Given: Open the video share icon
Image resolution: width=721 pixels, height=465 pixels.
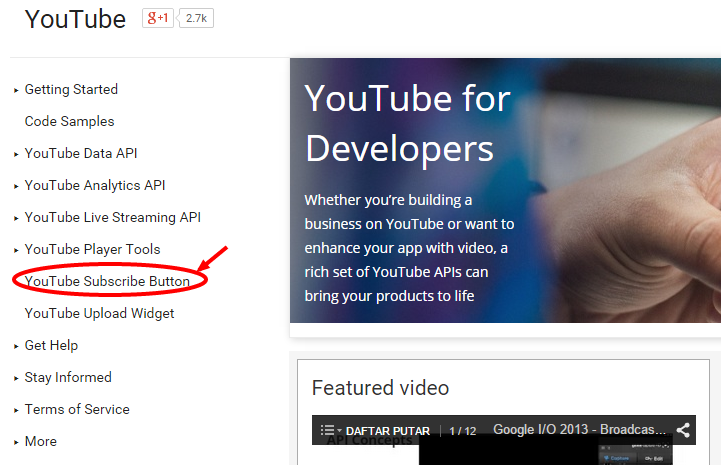Looking at the screenshot, I should (x=683, y=430).
